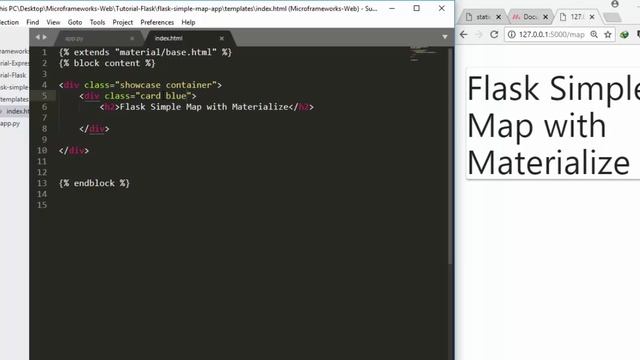Place cursor in extends material/base.html line
This screenshot has height=360, width=640.
tap(145, 52)
